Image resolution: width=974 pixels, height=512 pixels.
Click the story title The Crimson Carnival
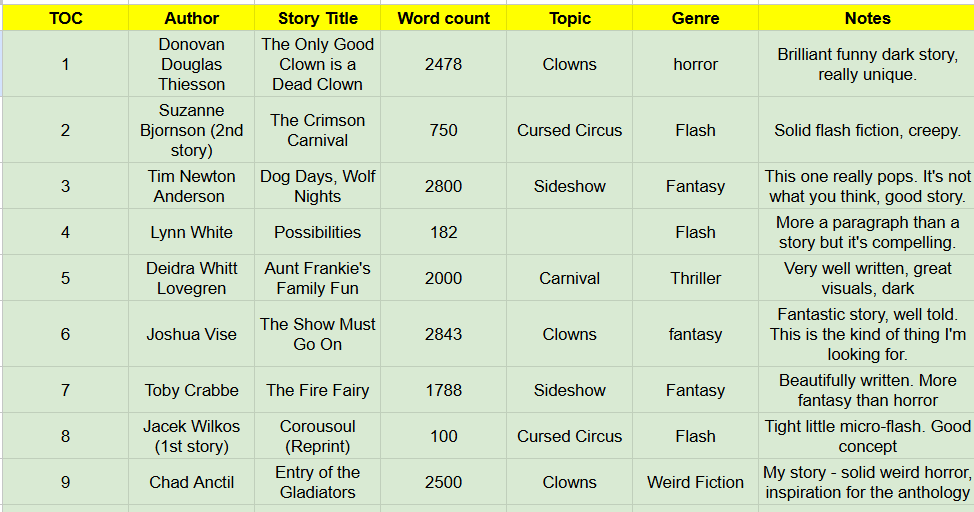(x=317, y=130)
